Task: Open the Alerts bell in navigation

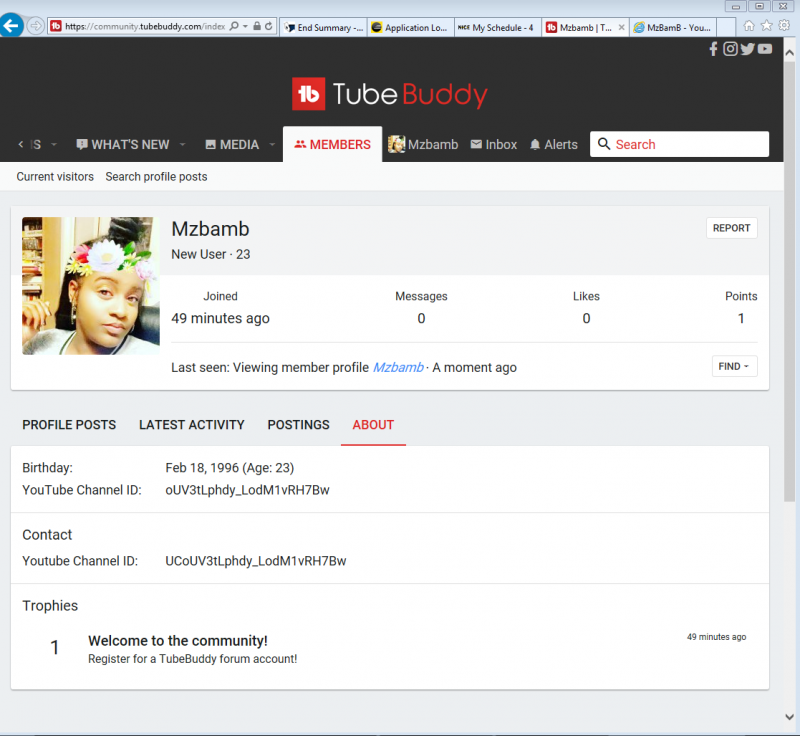Action: pos(553,145)
